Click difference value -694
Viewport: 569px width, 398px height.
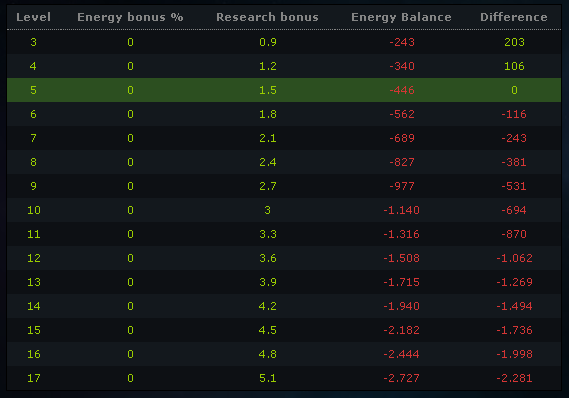514,210
